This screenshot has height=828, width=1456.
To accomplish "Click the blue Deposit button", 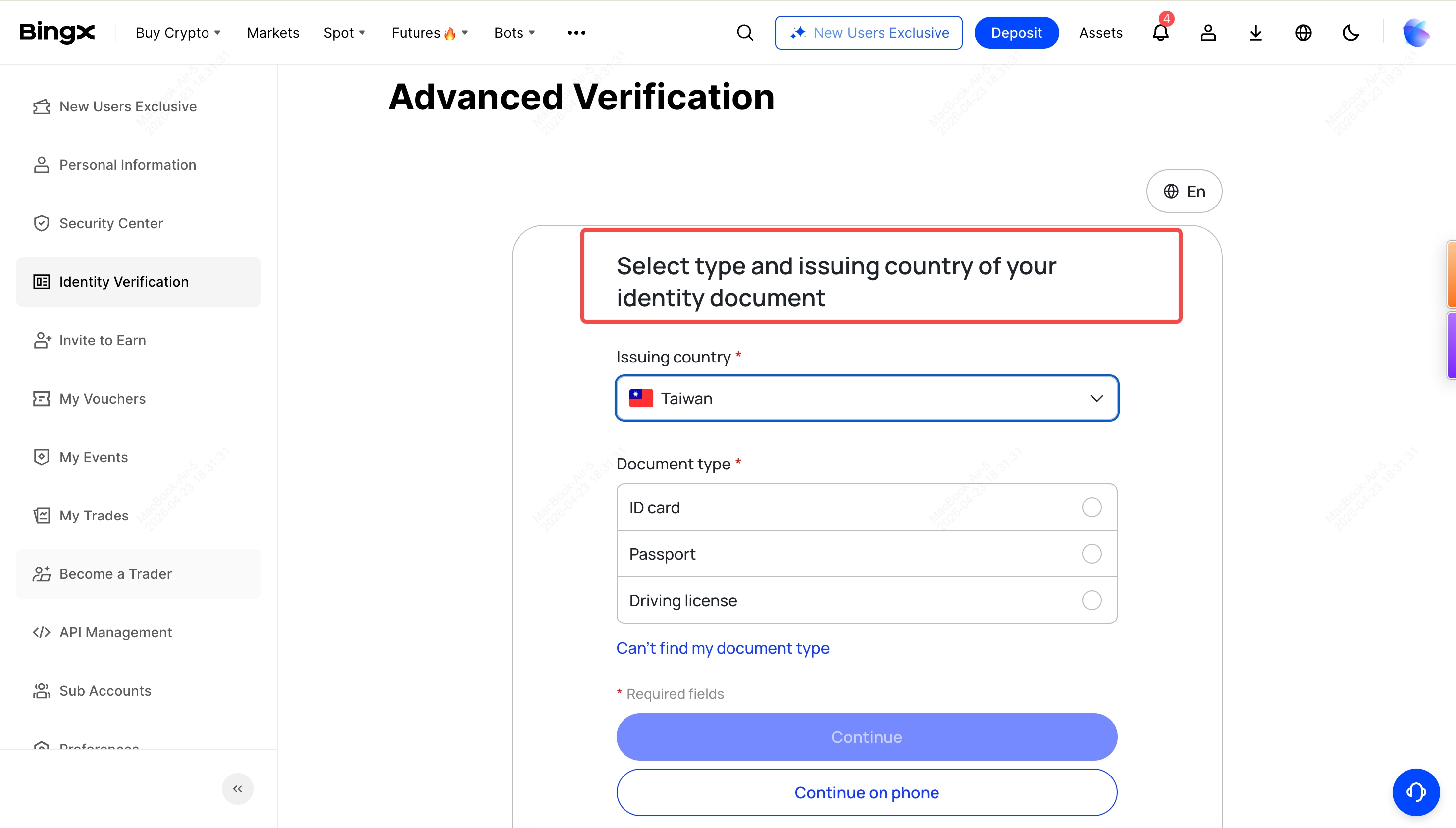I will click(x=1016, y=33).
